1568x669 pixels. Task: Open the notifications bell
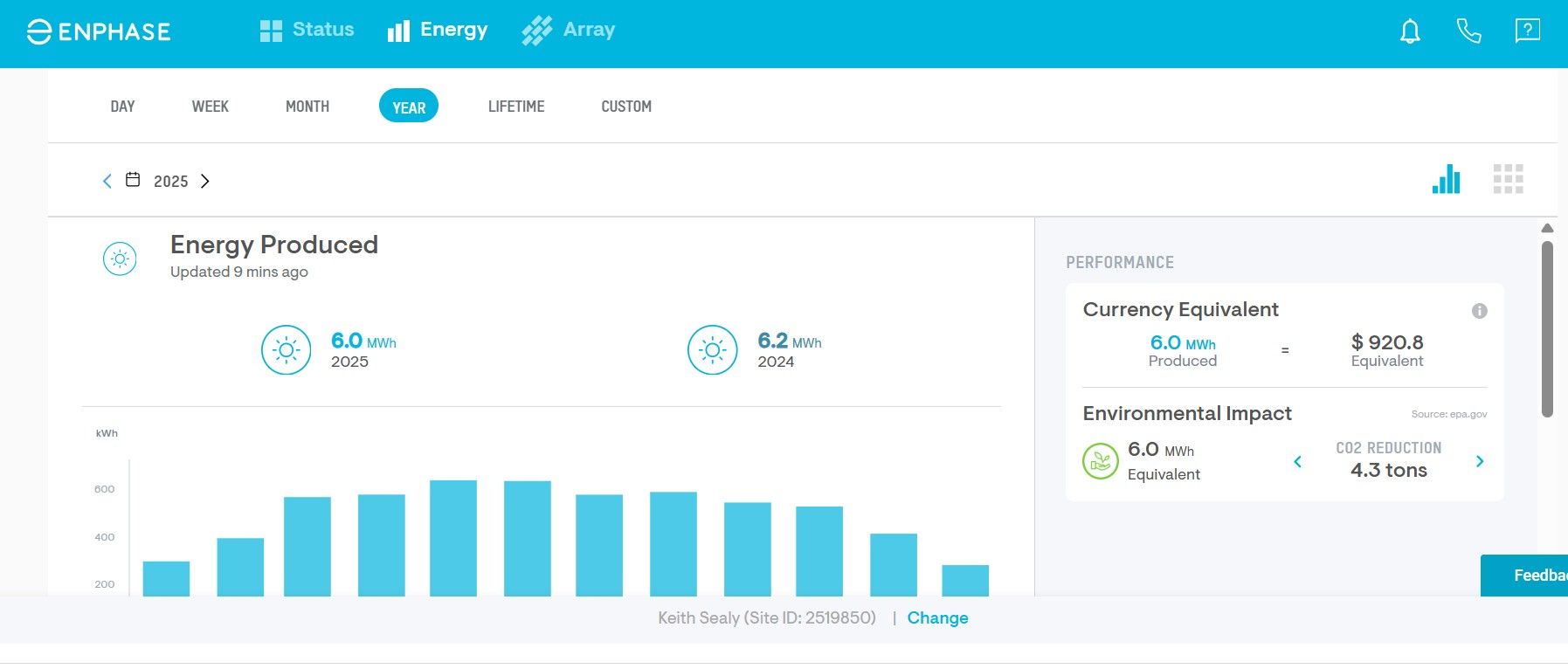pos(1410,31)
